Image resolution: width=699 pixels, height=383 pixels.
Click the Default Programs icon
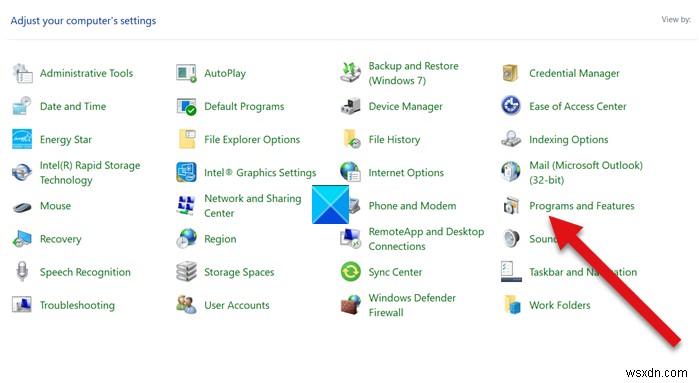pos(186,106)
